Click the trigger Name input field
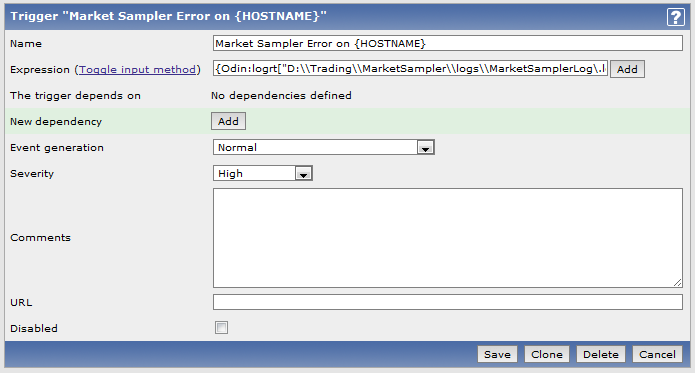This screenshot has height=373, width=695. 448,43
